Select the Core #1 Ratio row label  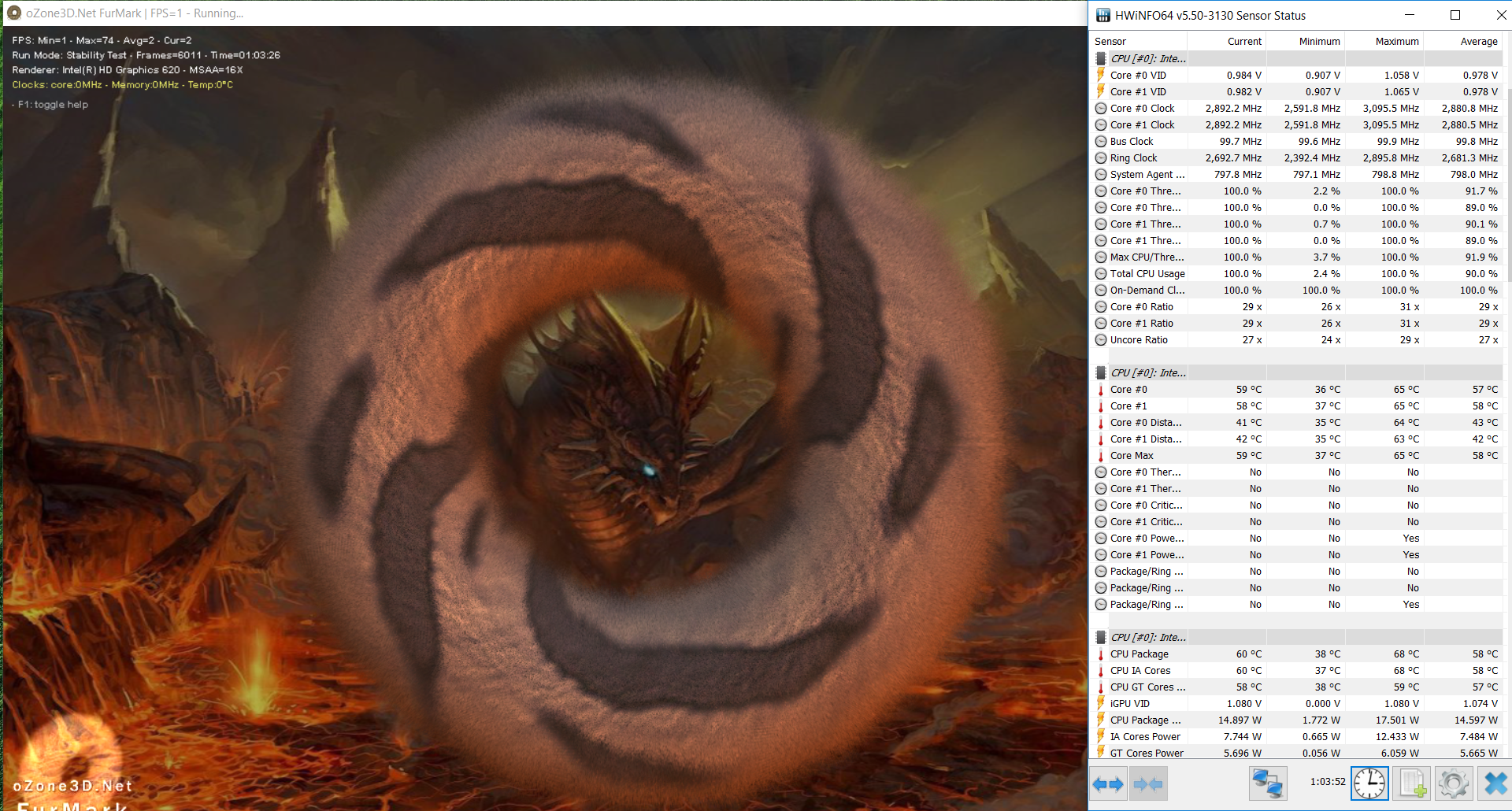coord(1141,323)
